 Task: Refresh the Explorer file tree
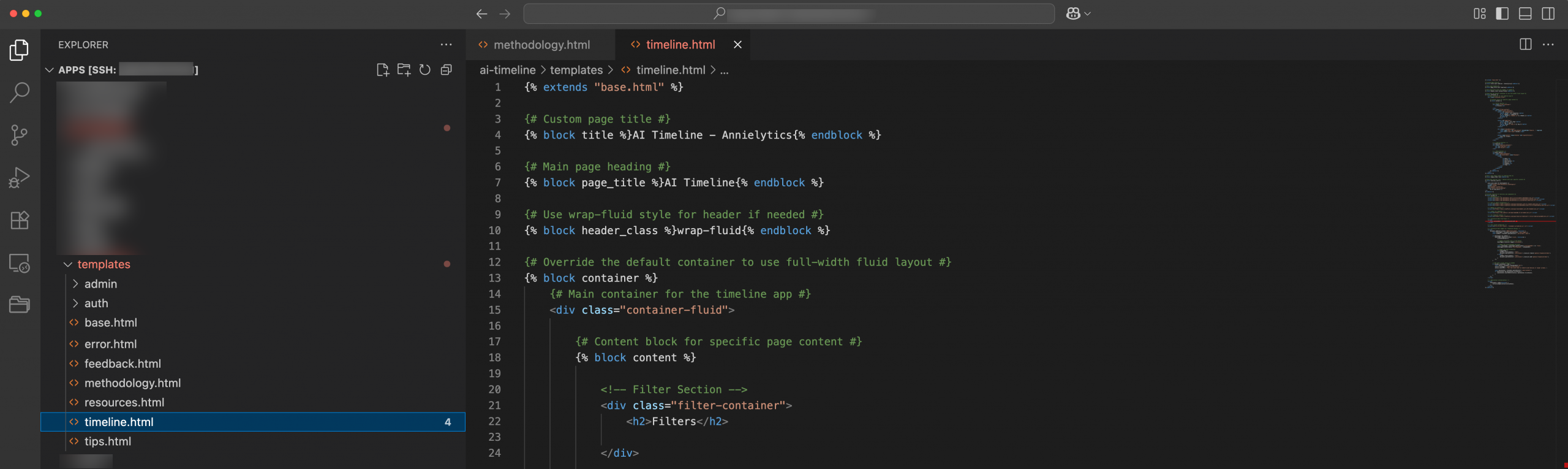(425, 70)
